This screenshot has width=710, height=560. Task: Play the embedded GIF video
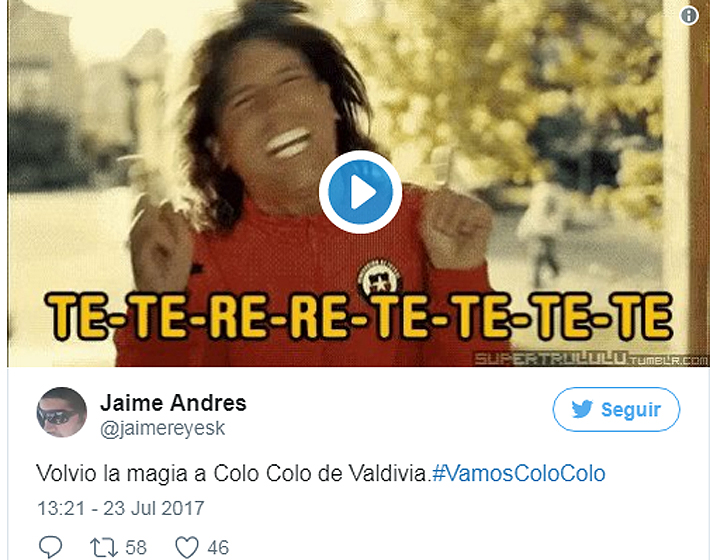(360, 192)
